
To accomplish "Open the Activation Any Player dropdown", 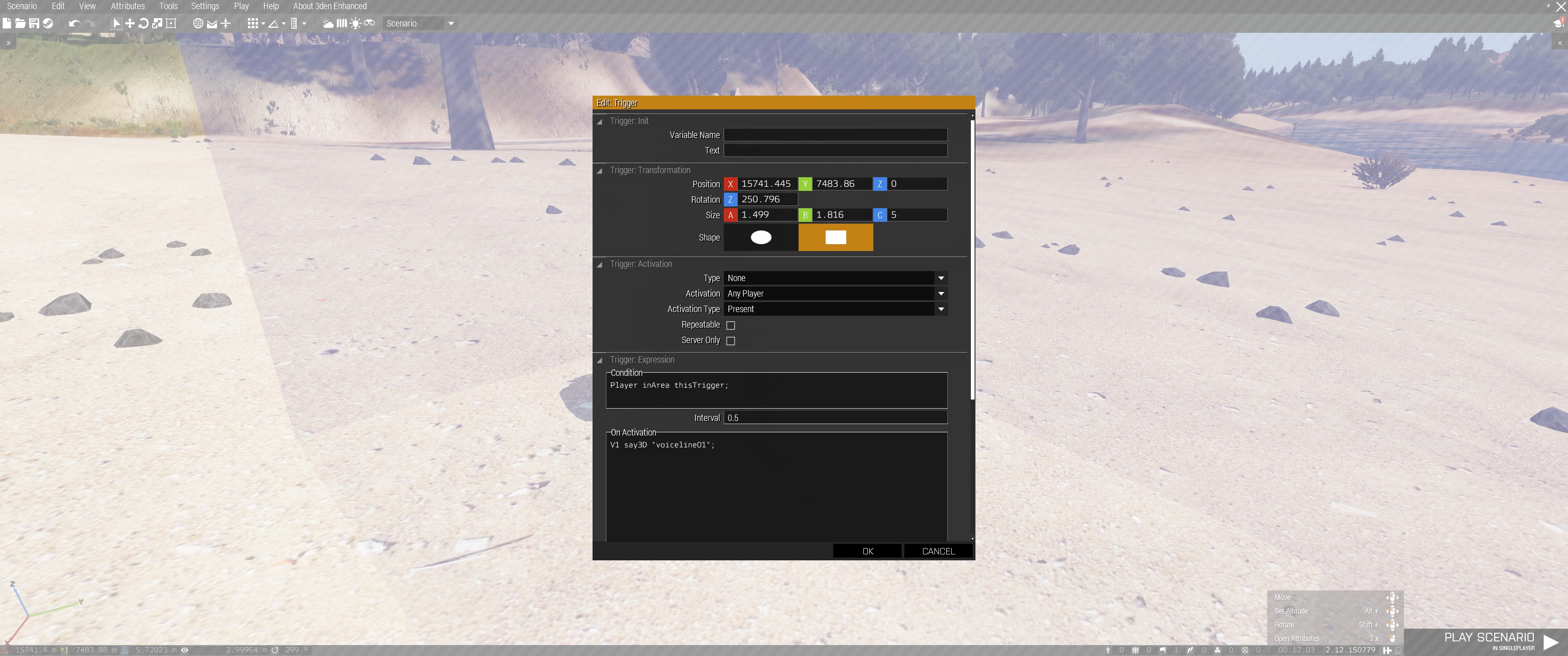I will coord(835,293).
